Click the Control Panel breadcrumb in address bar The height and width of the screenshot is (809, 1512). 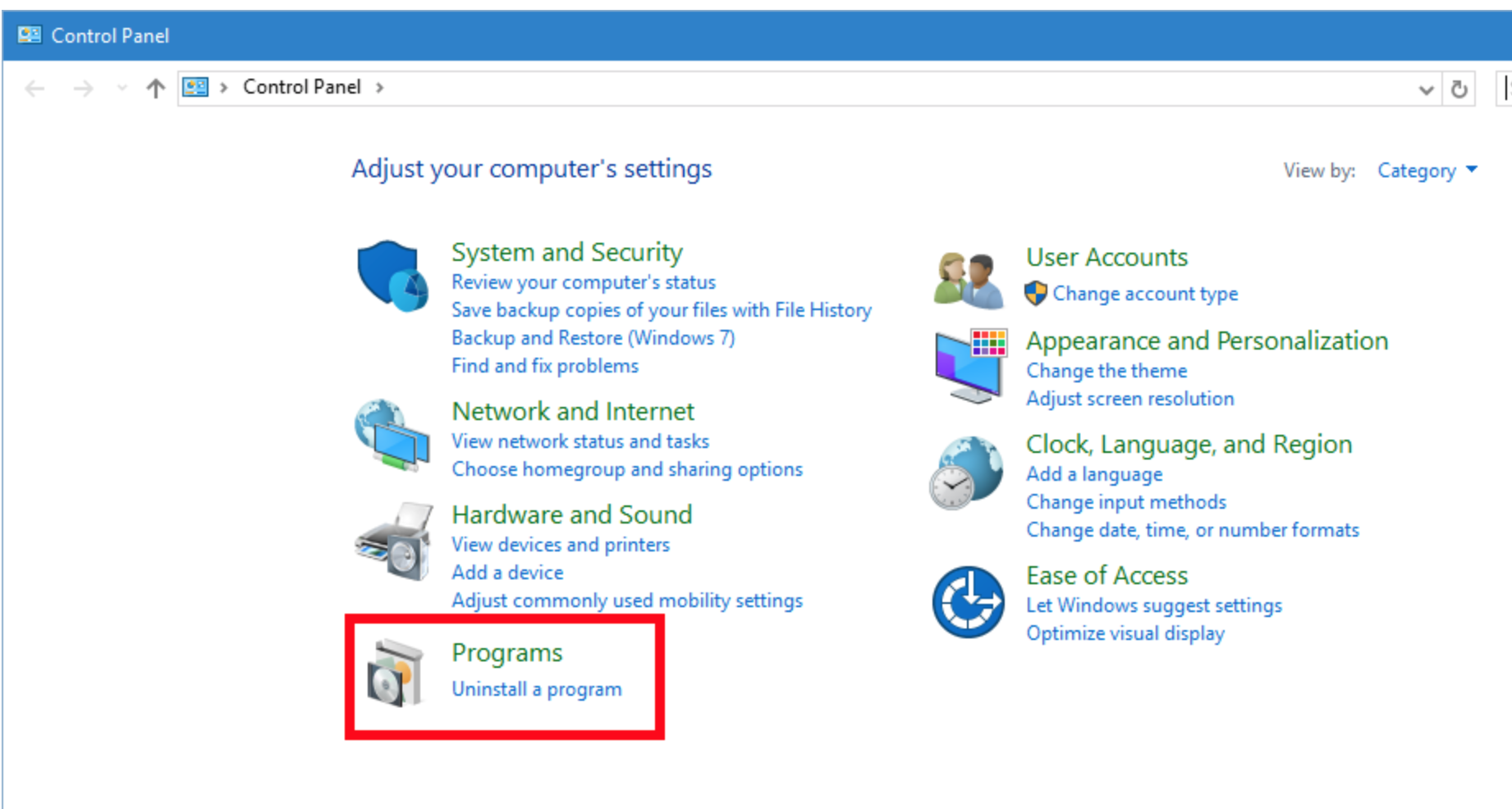(301, 87)
